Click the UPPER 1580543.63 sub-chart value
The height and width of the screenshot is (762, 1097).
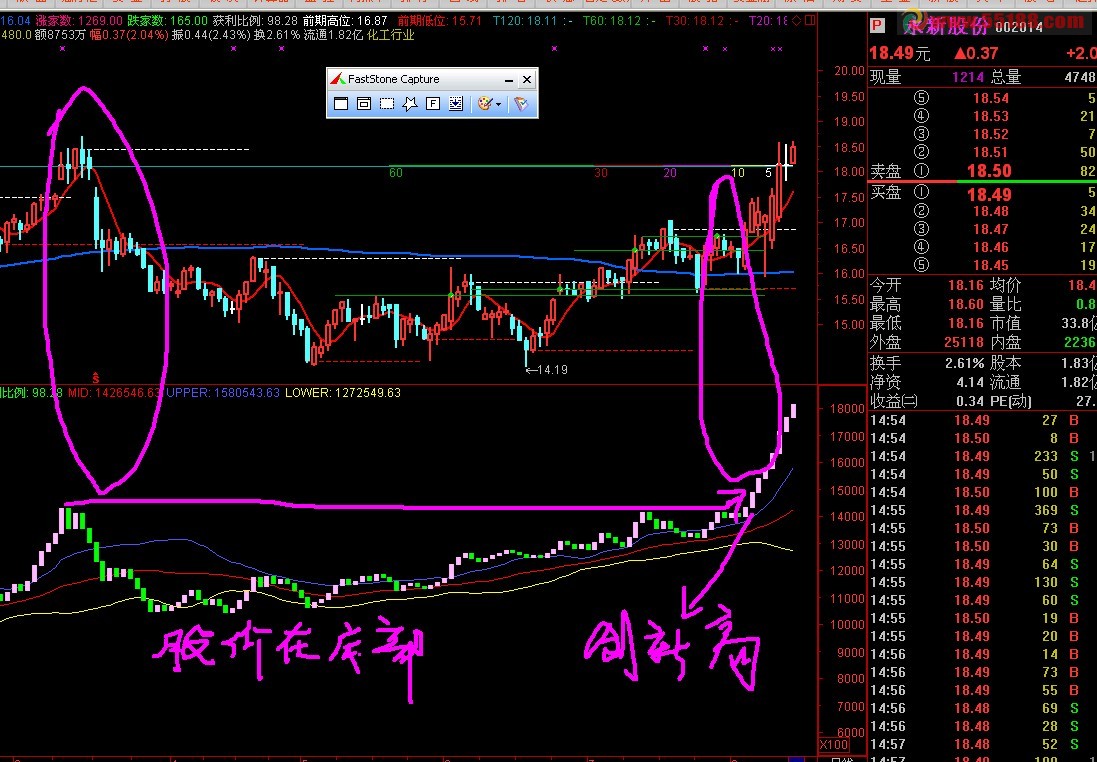pos(222,393)
